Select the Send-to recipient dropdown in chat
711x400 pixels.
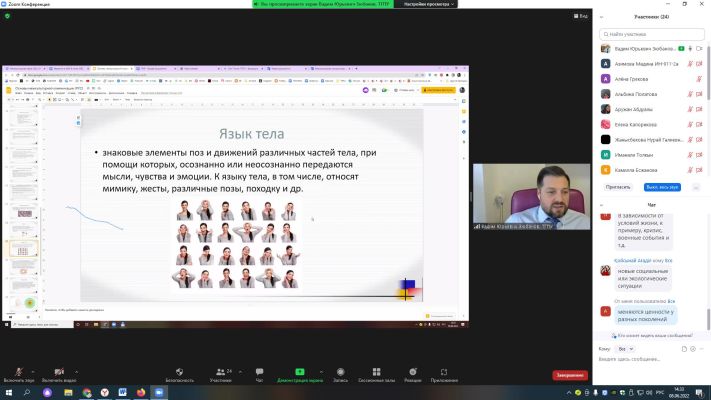tap(625, 349)
